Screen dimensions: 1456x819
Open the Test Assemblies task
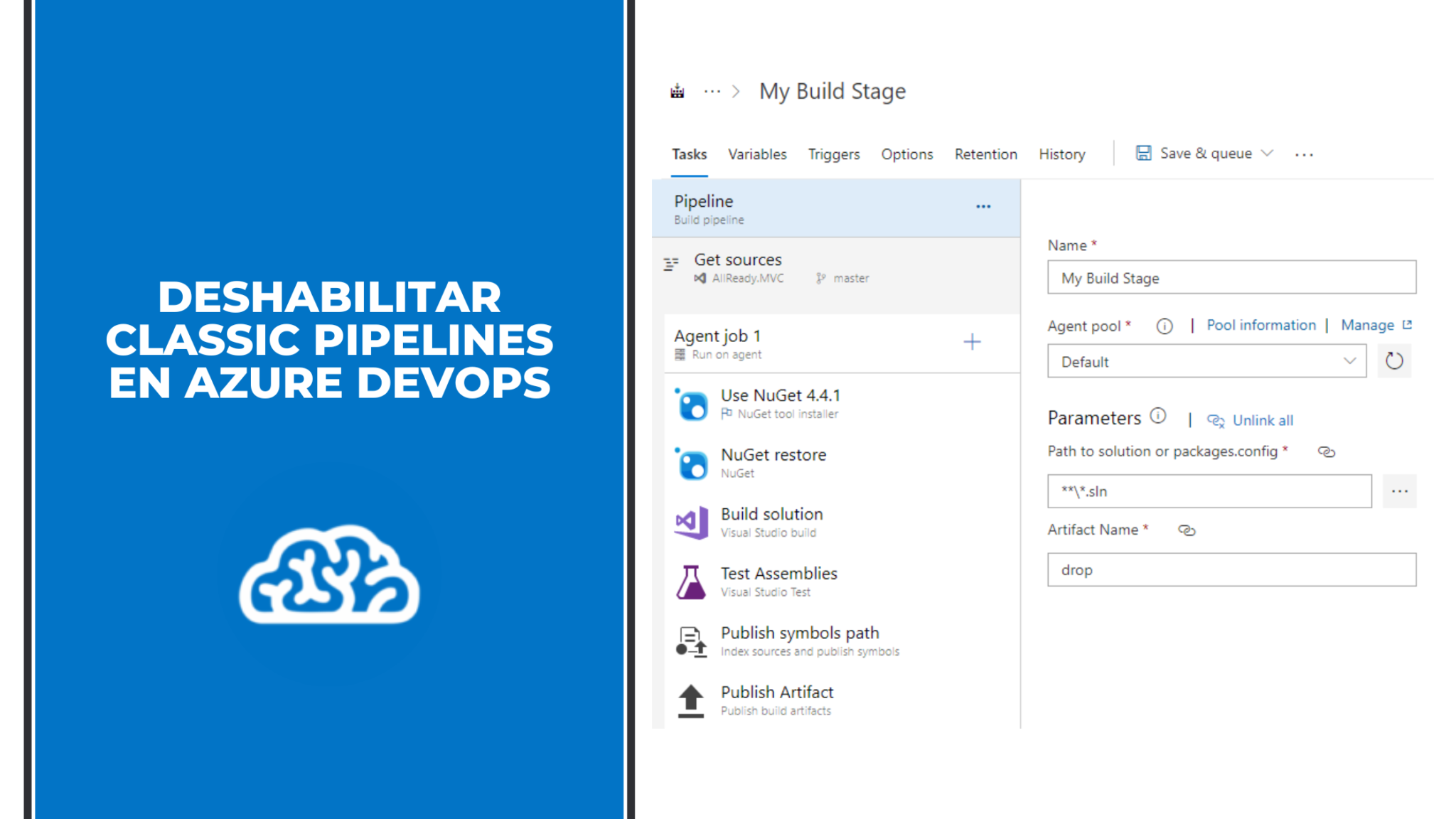point(842,582)
